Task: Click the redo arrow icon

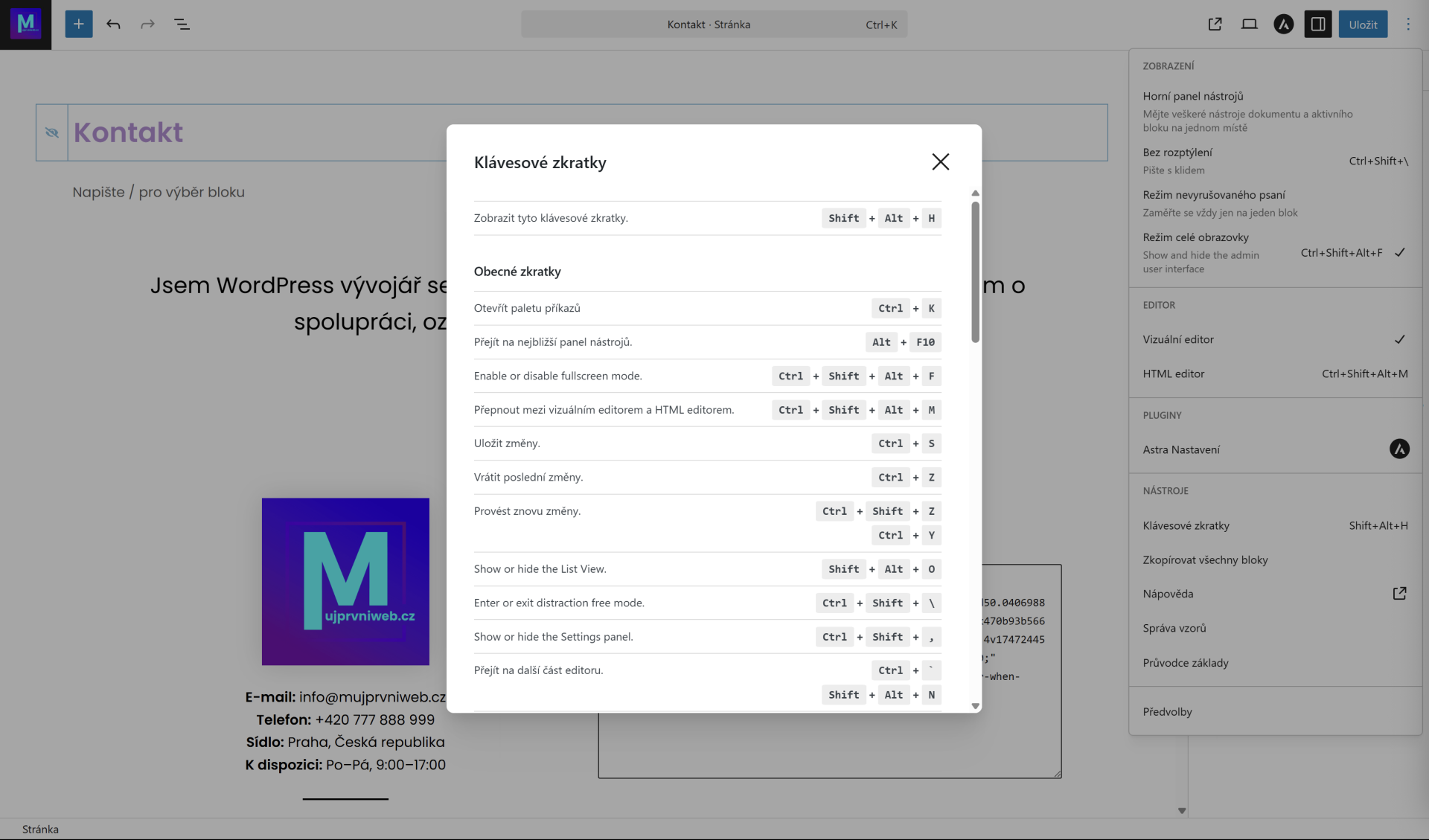Action: [x=147, y=25]
